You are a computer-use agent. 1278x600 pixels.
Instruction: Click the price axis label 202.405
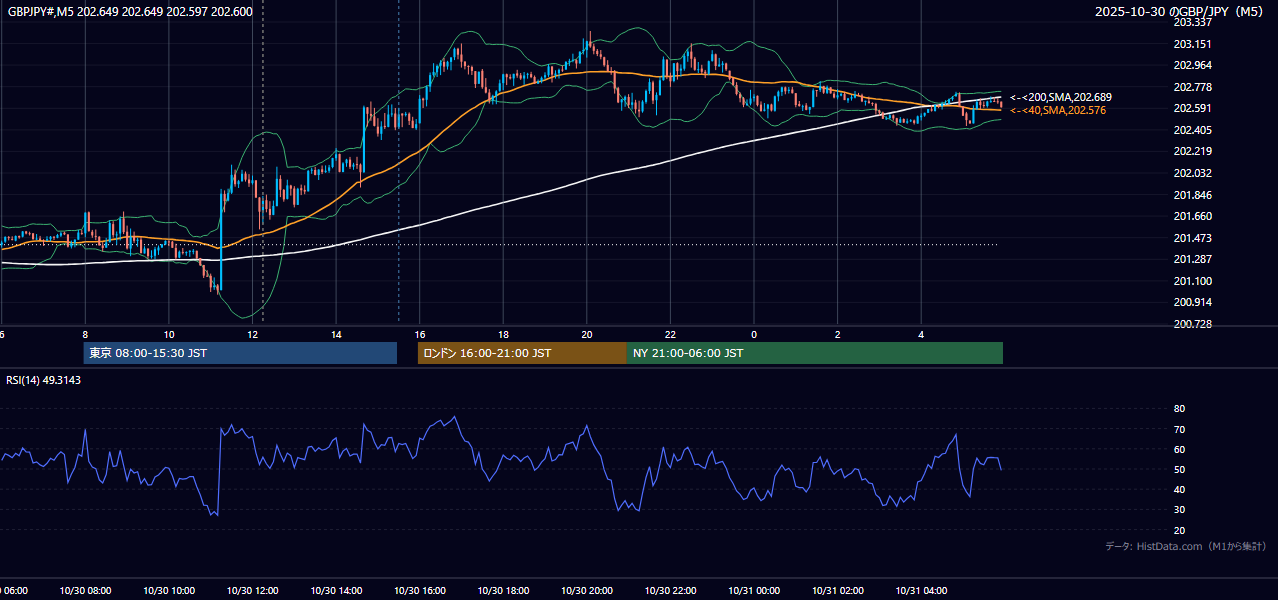(x=1192, y=130)
